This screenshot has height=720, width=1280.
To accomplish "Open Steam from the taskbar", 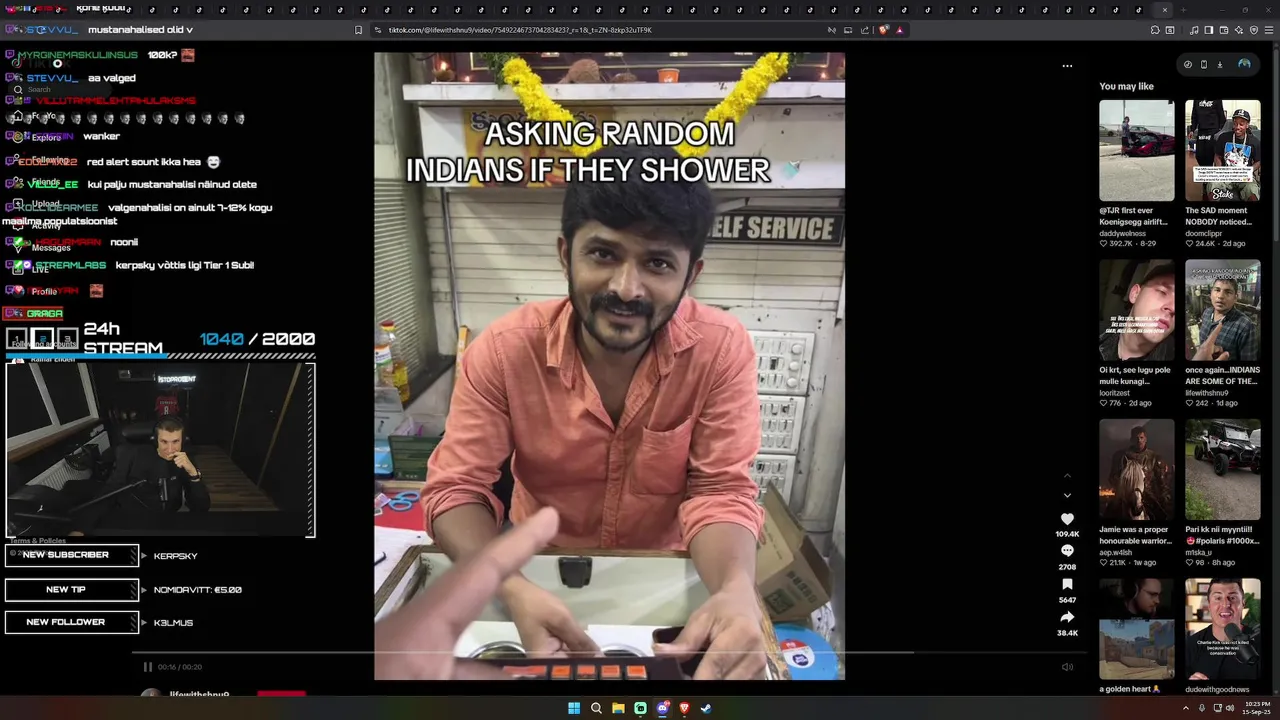I will pos(706,708).
